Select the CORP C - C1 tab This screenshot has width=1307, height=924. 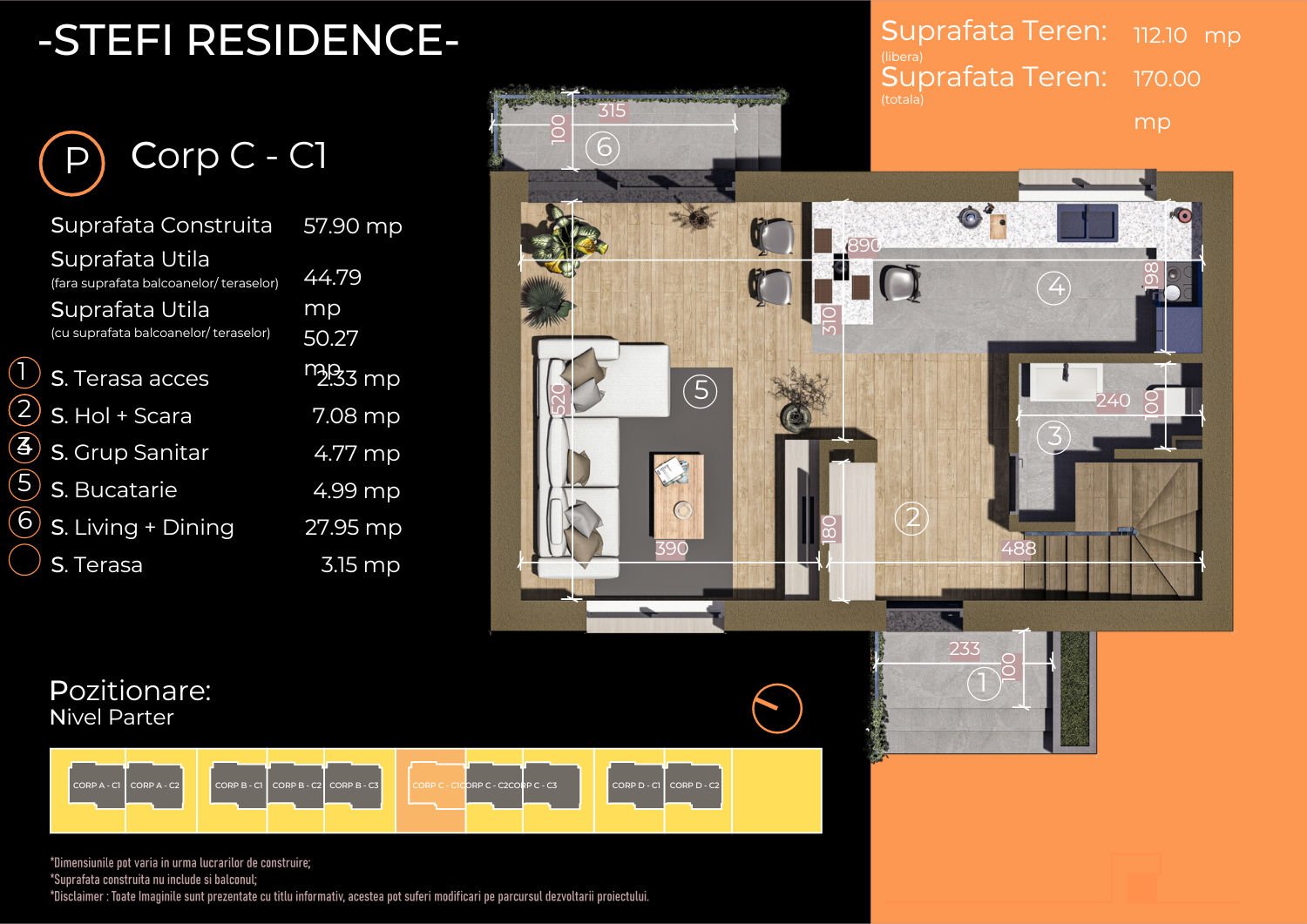coord(436,785)
